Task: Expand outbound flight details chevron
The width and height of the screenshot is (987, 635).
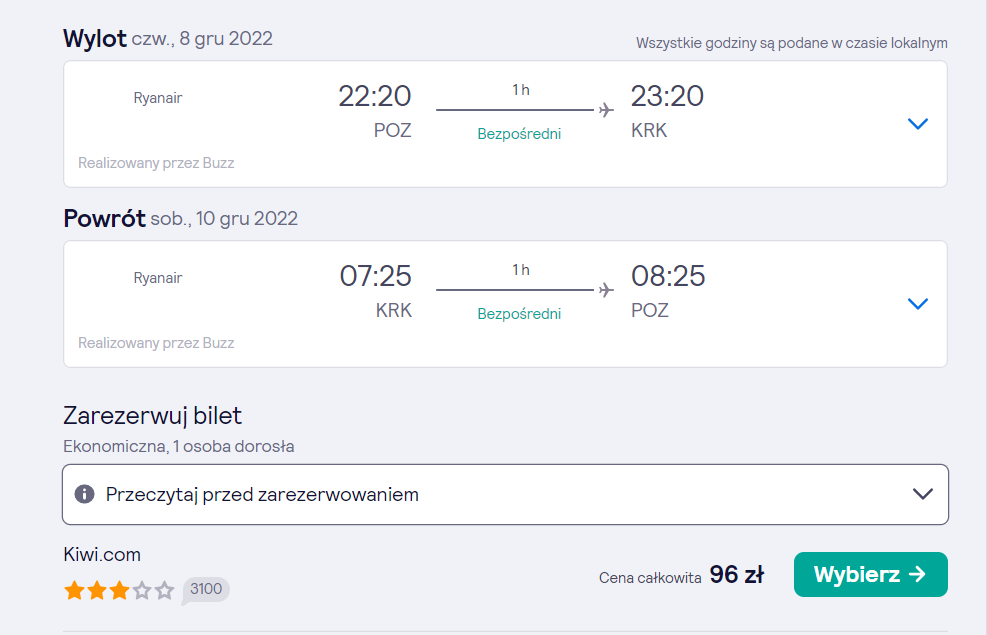Action: (918, 124)
